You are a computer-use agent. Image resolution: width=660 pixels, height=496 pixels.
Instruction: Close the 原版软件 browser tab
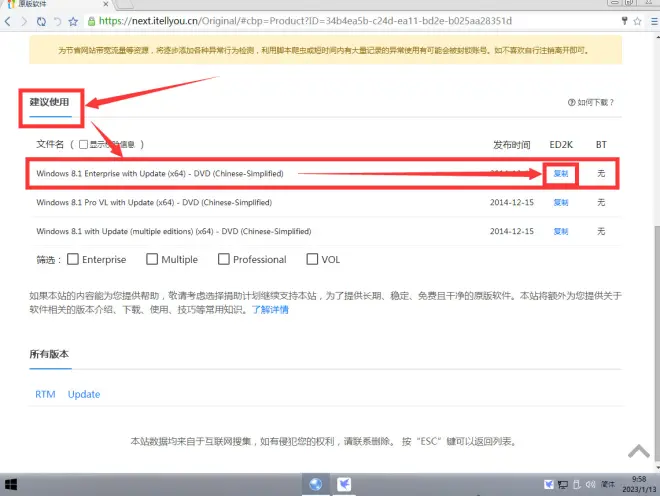(x=106, y=4)
